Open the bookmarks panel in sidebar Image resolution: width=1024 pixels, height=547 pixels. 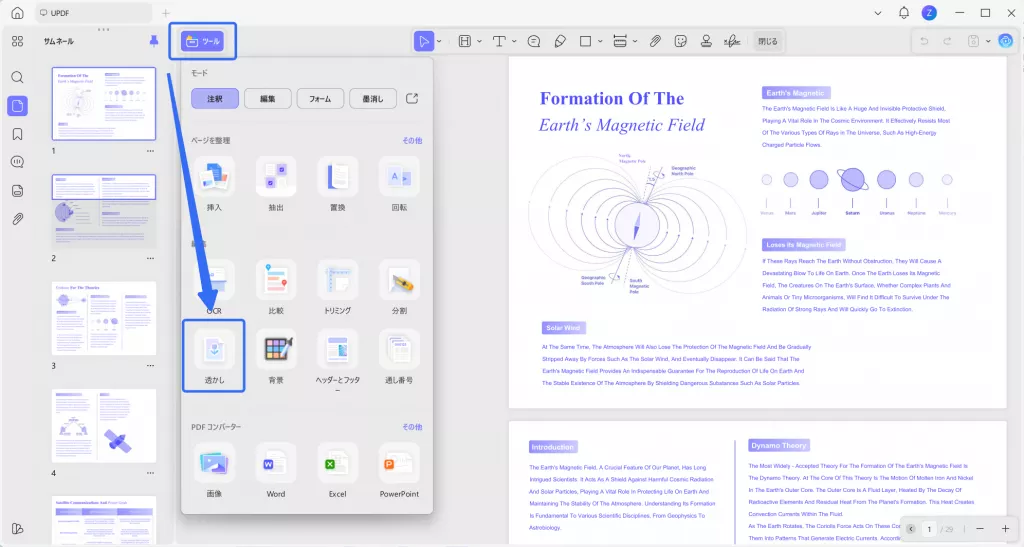pos(18,134)
